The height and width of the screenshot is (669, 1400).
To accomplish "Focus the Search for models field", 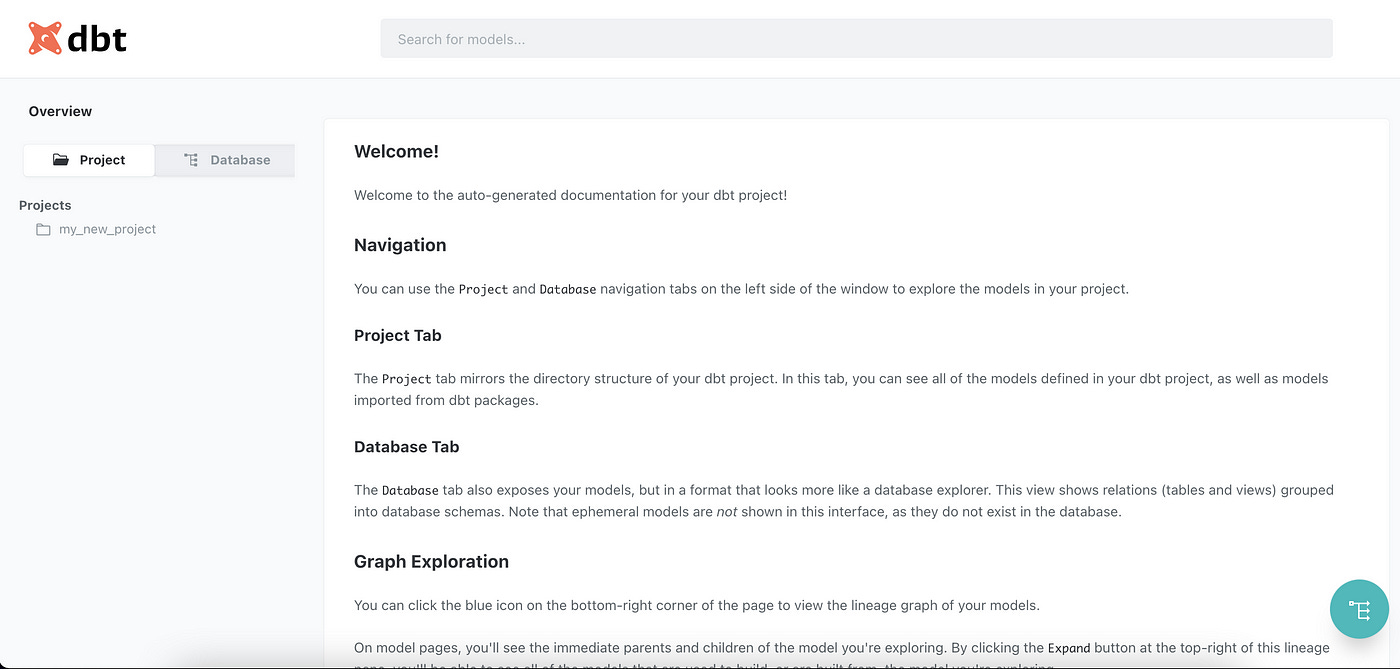I will [856, 39].
